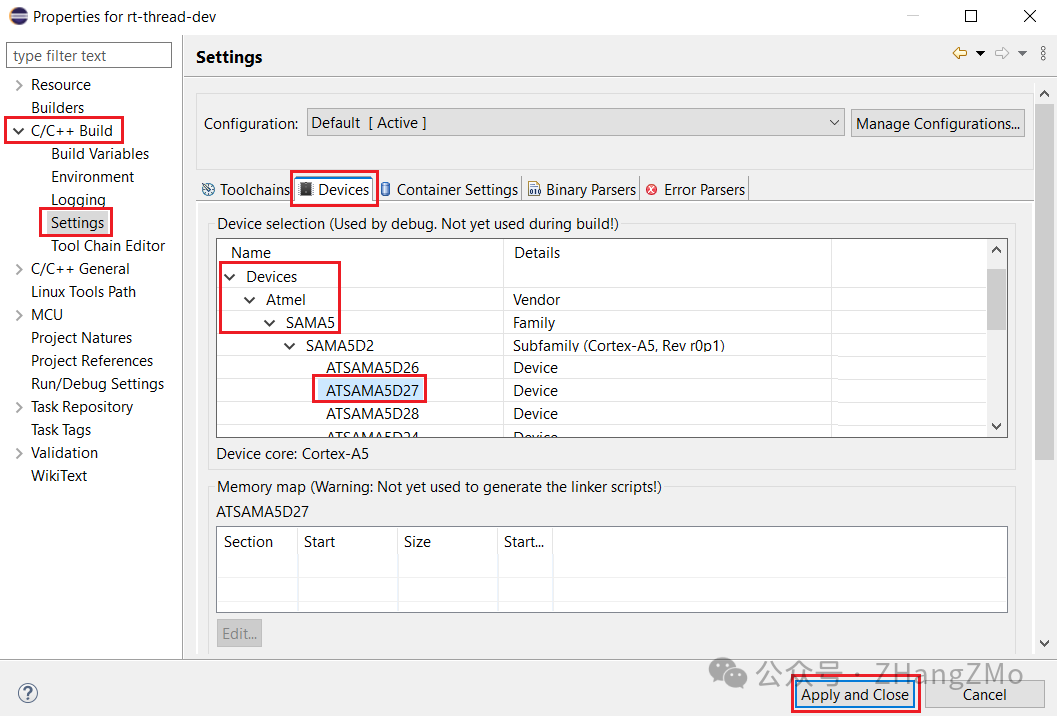Expand the Resource tree node
Viewport: 1057px width, 716px height.
click(x=19, y=85)
